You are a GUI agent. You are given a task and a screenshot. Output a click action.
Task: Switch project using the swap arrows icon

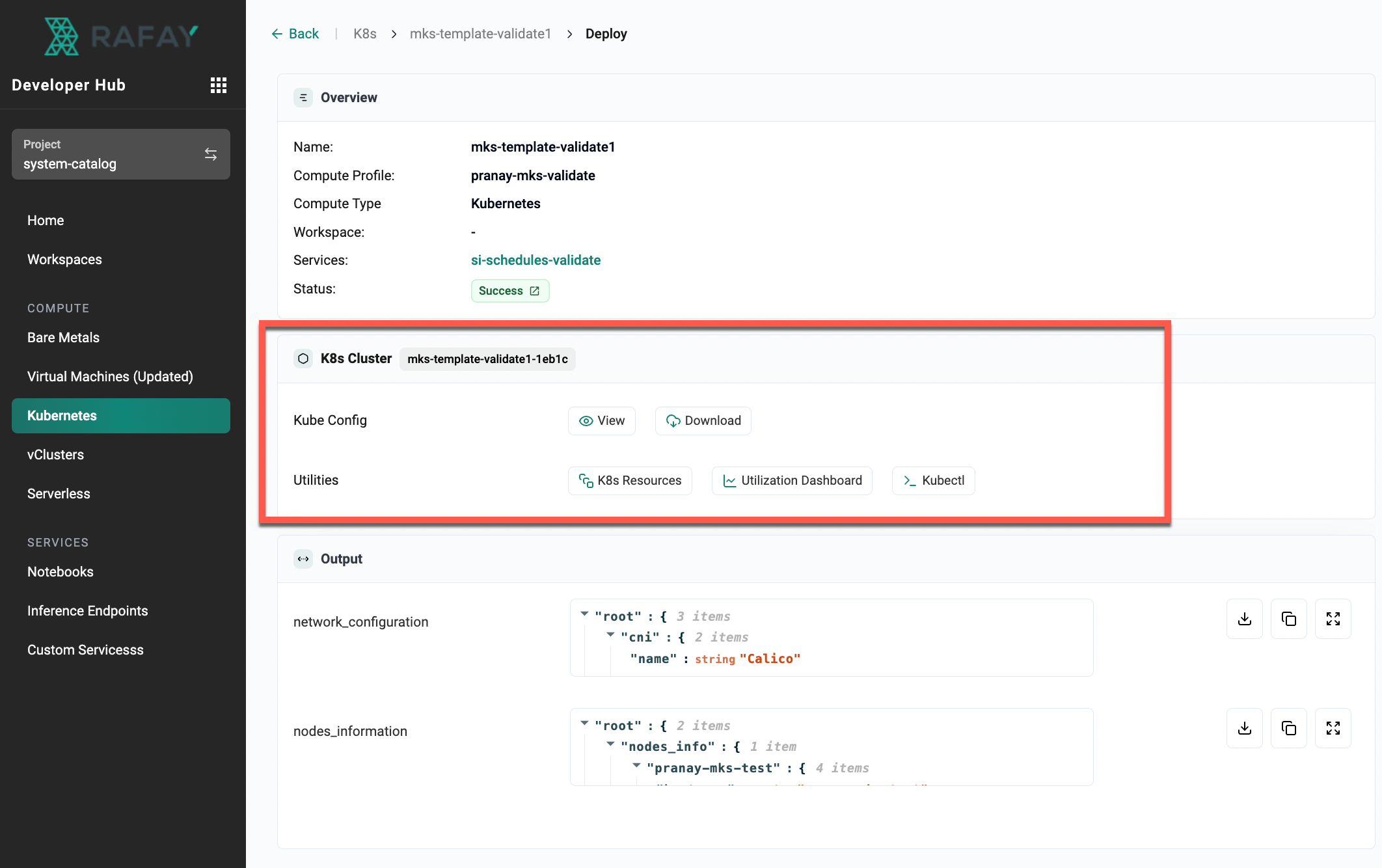(211, 154)
